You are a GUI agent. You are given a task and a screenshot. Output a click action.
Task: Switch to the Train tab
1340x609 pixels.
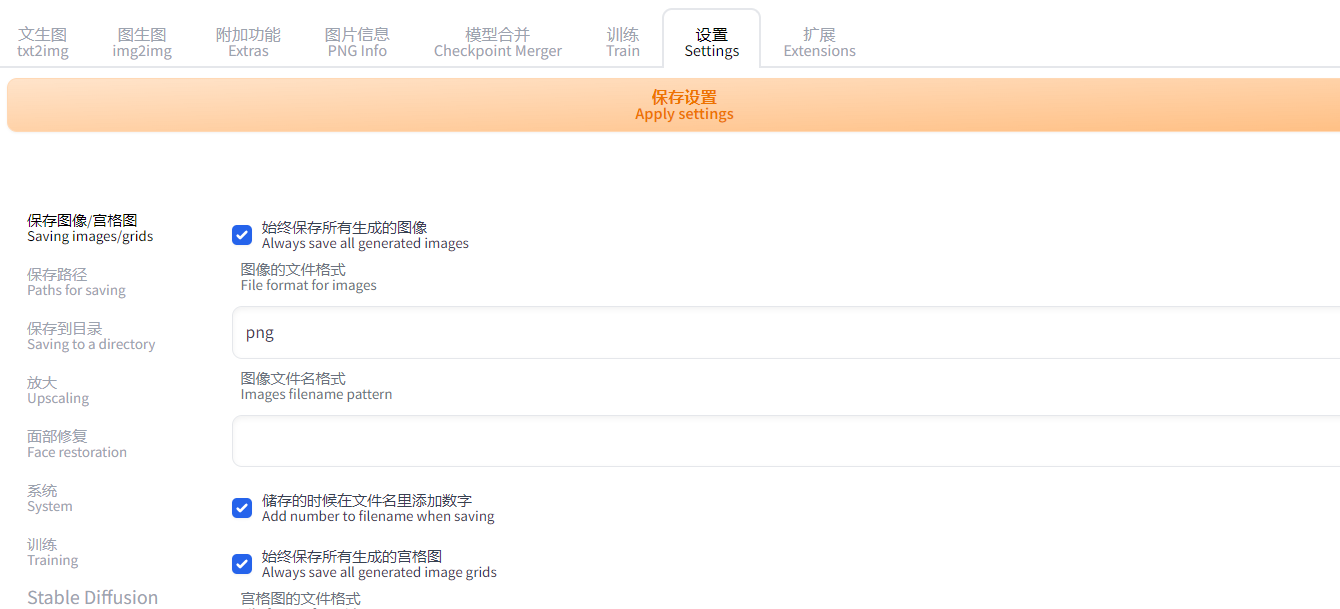pyautogui.click(x=622, y=42)
